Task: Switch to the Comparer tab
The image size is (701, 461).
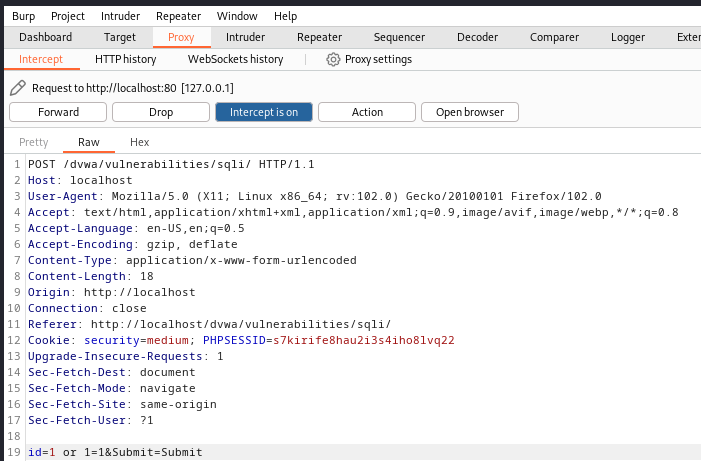Action: coord(554,37)
